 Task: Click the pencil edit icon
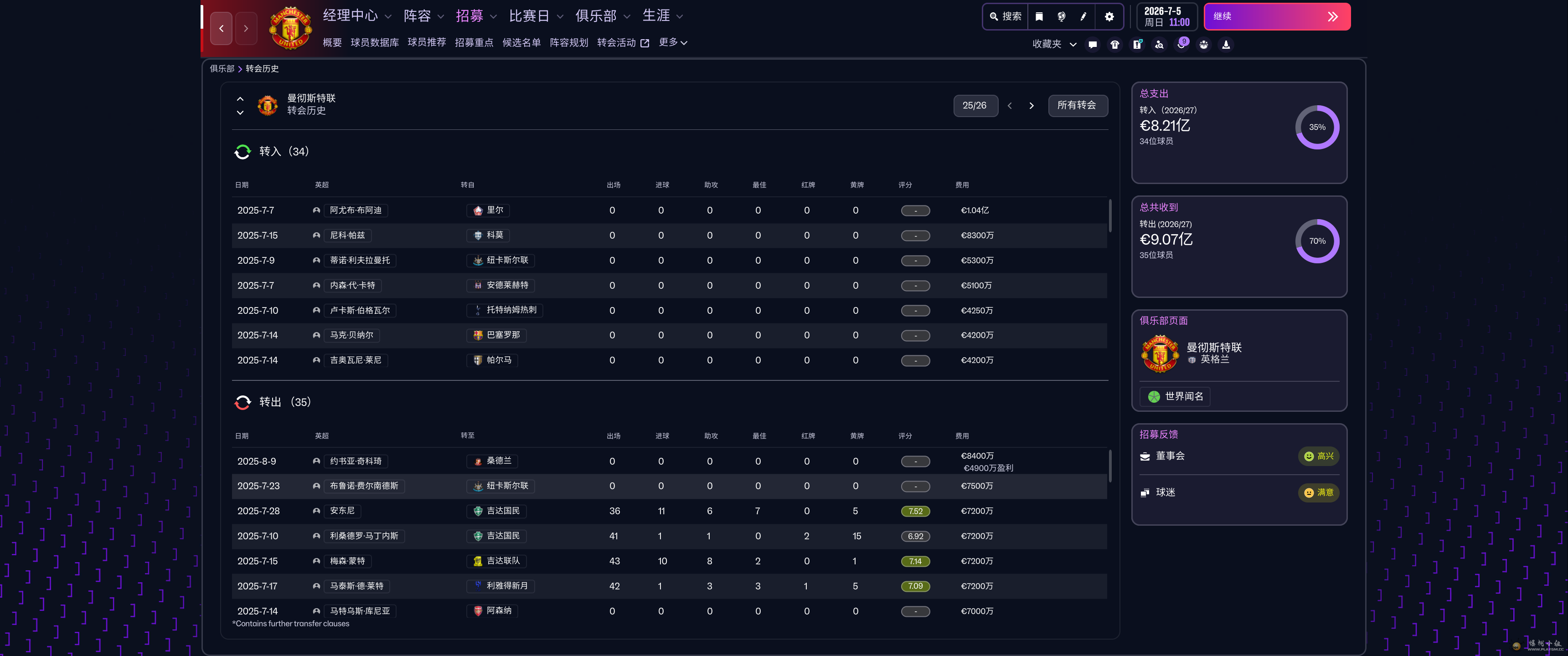point(1083,16)
